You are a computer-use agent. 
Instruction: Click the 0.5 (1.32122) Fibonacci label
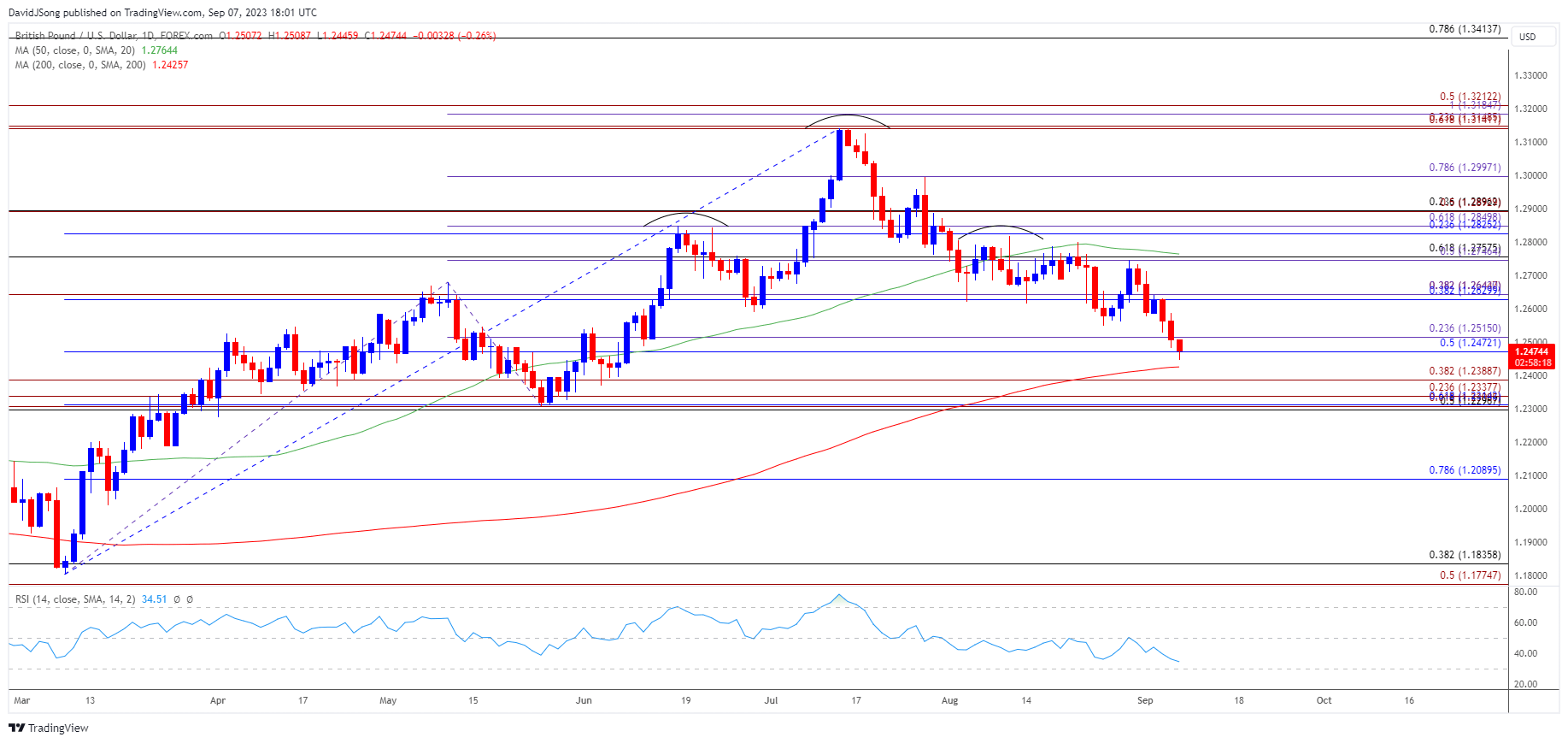coord(1470,97)
